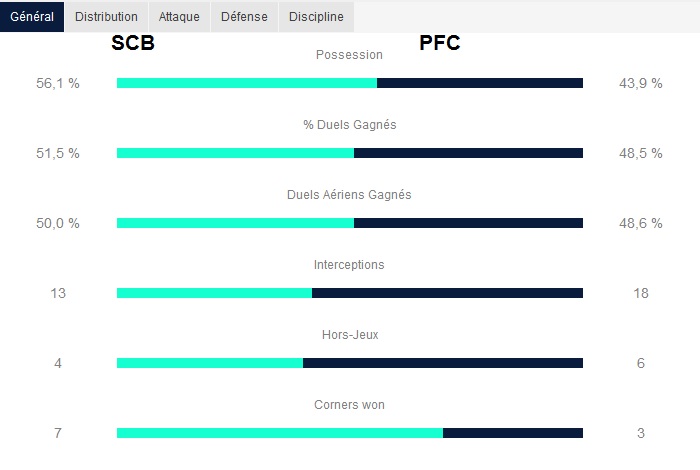The height and width of the screenshot is (470, 700).
Task: Click the dark navy segment of the Interceptions bar
Action: [x=447, y=293]
